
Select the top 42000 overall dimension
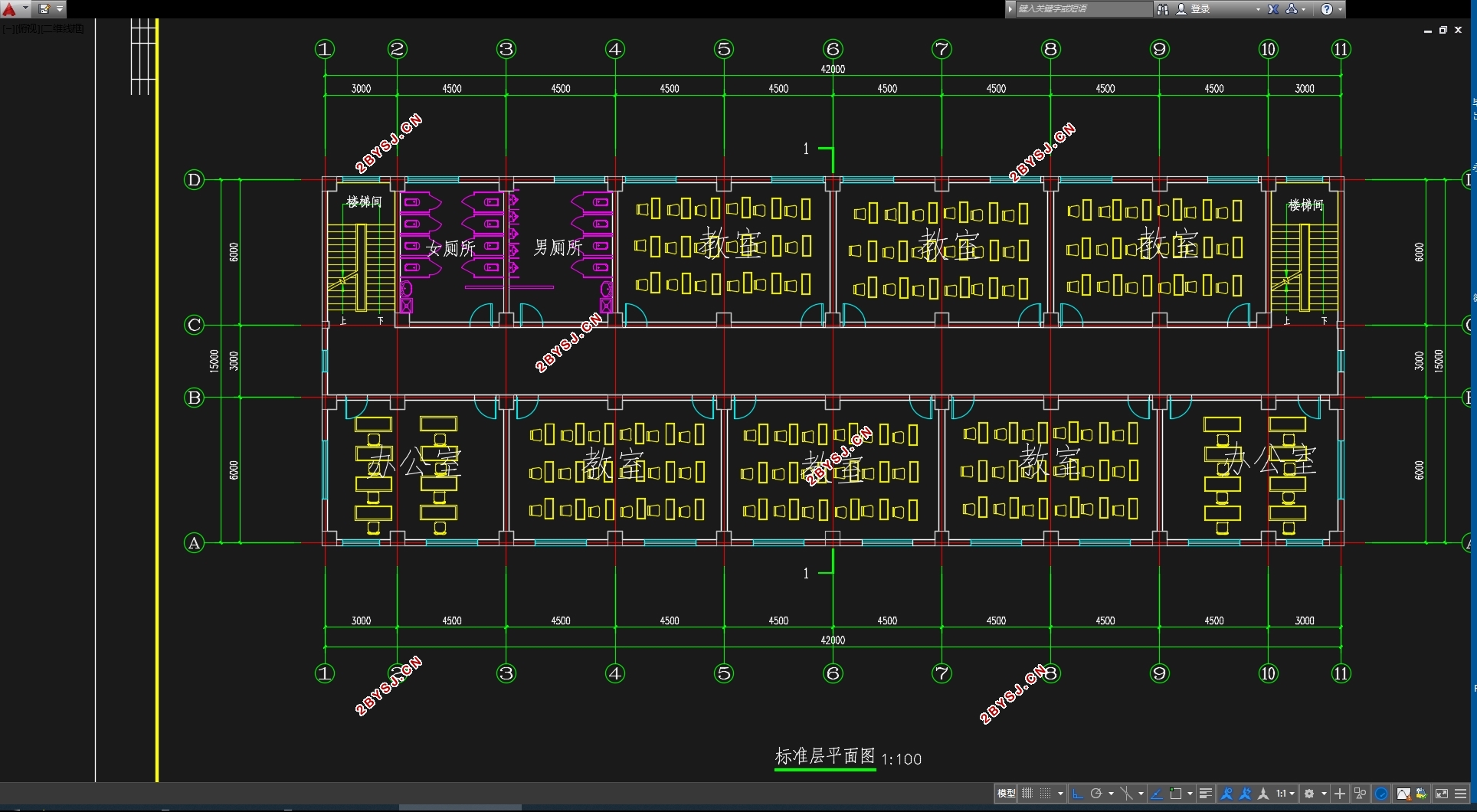(833, 69)
